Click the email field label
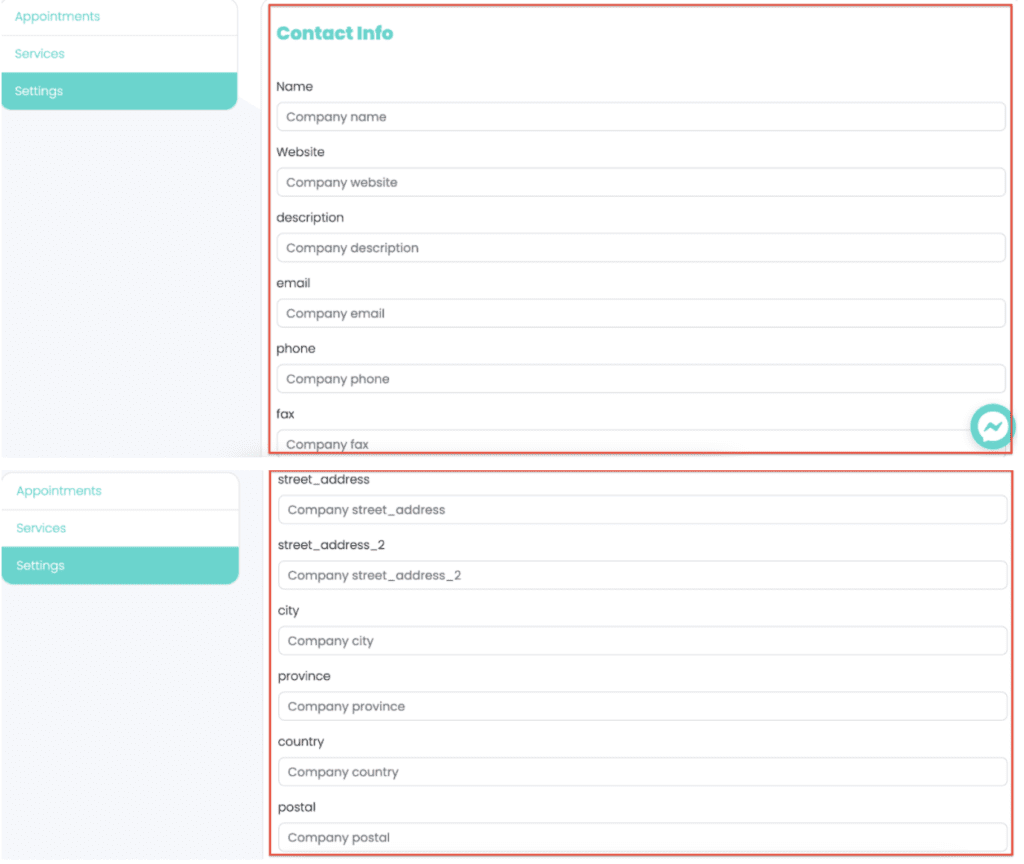The width and height of the screenshot is (1024, 864). click(x=293, y=283)
